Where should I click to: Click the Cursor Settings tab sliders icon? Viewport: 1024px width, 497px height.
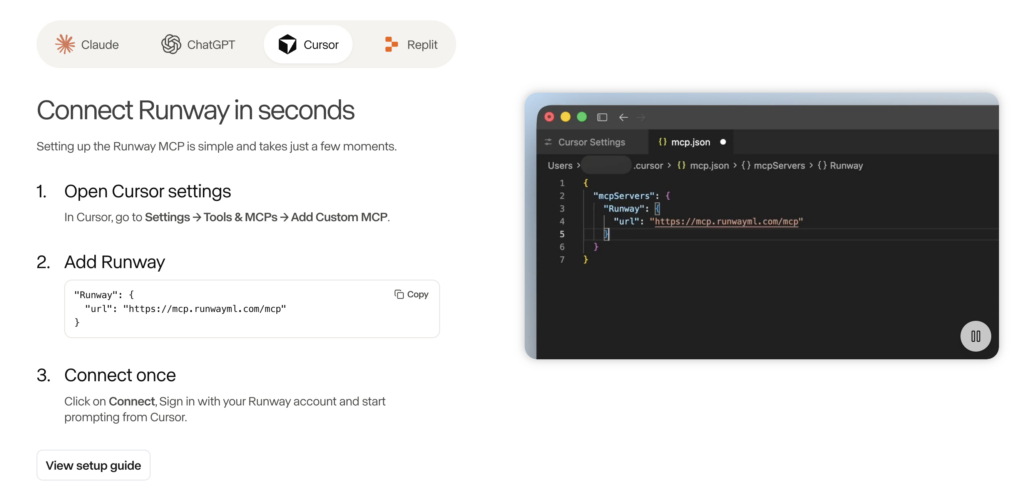pos(548,142)
